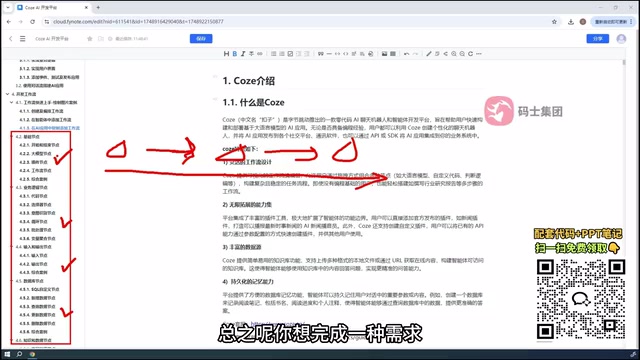Insert an image into the note
Viewport: 640px width, 360px height.
(x=384, y=54)
